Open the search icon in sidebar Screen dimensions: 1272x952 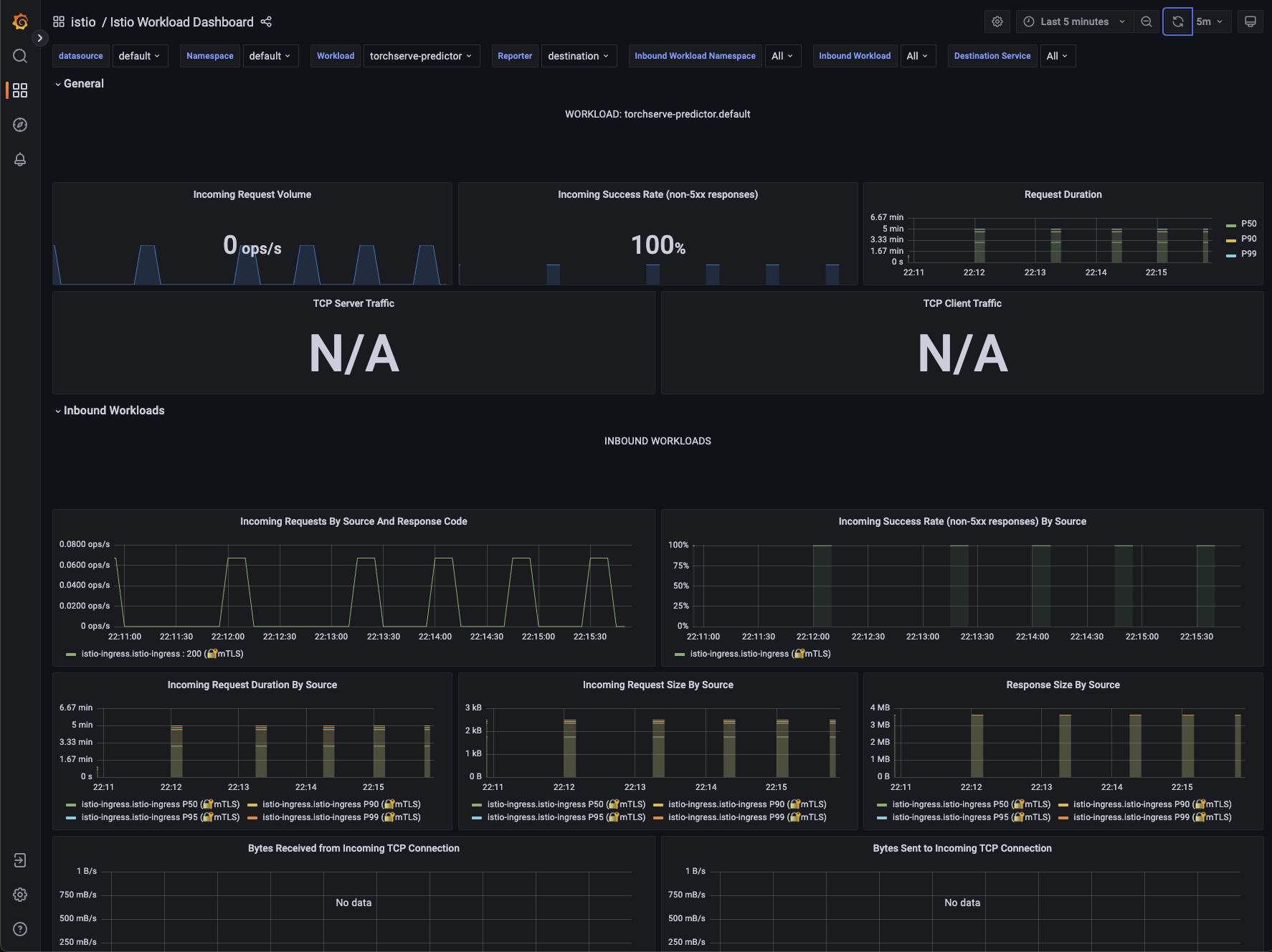click(x=20, y=56)
